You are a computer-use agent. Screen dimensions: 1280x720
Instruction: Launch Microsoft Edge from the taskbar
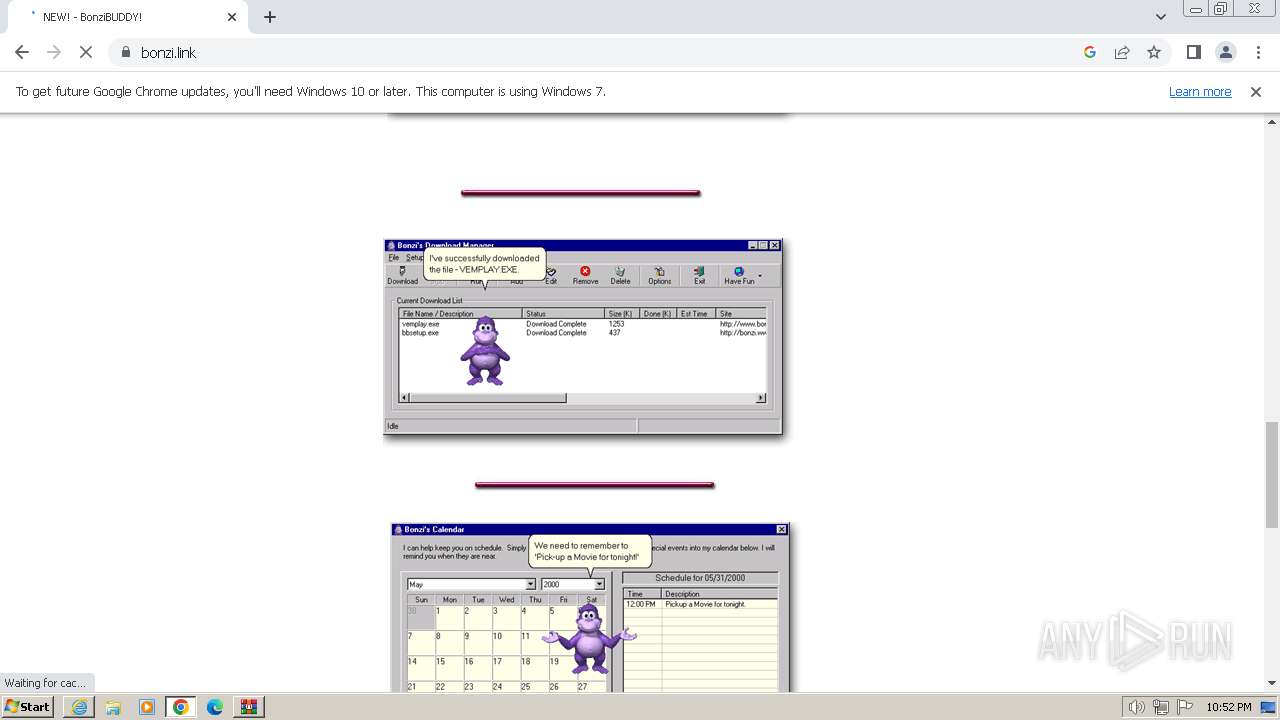point(215,707)
